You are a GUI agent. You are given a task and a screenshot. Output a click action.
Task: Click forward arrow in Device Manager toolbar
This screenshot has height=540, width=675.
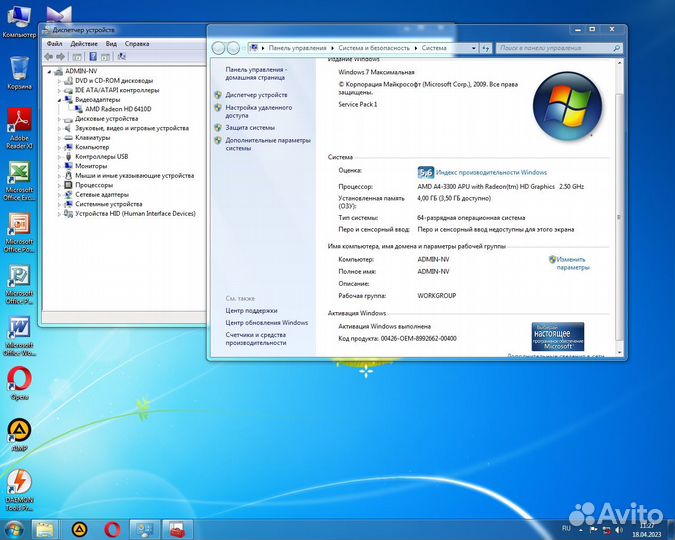(61, 56)
